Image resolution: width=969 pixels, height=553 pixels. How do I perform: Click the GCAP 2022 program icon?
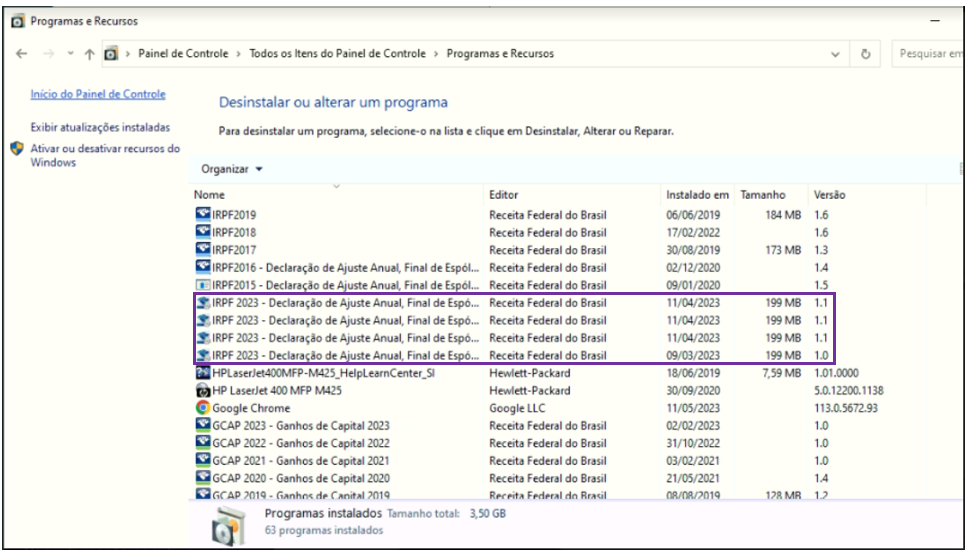click(203, 443)
